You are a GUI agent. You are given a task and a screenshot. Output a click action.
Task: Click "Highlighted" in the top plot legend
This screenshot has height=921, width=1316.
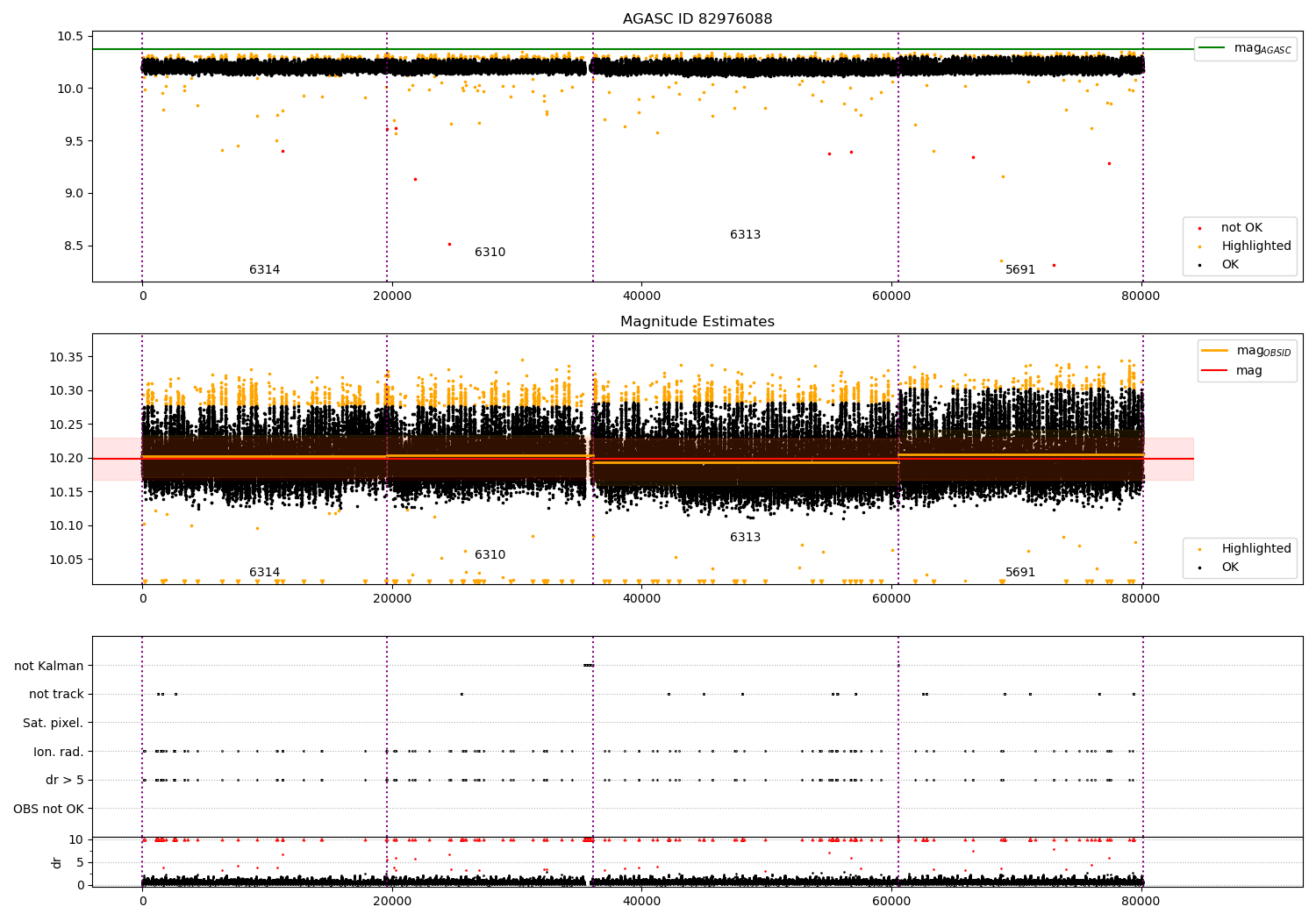point(1246,246)
